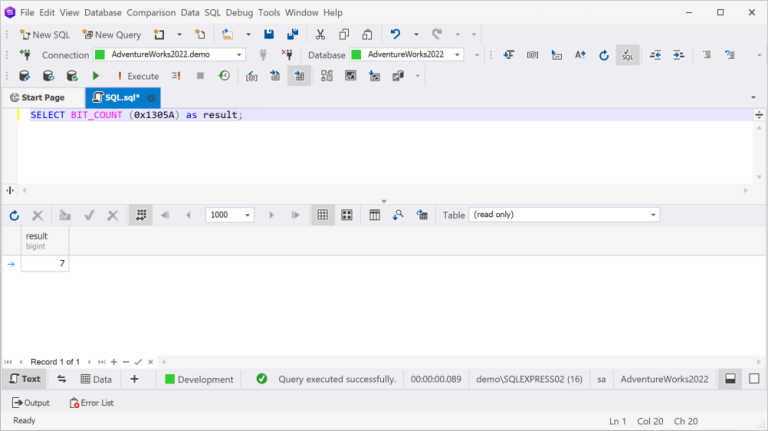Toggle grid view for the results
Viewport: 768px width, 431px height.
tap(323, 215)
